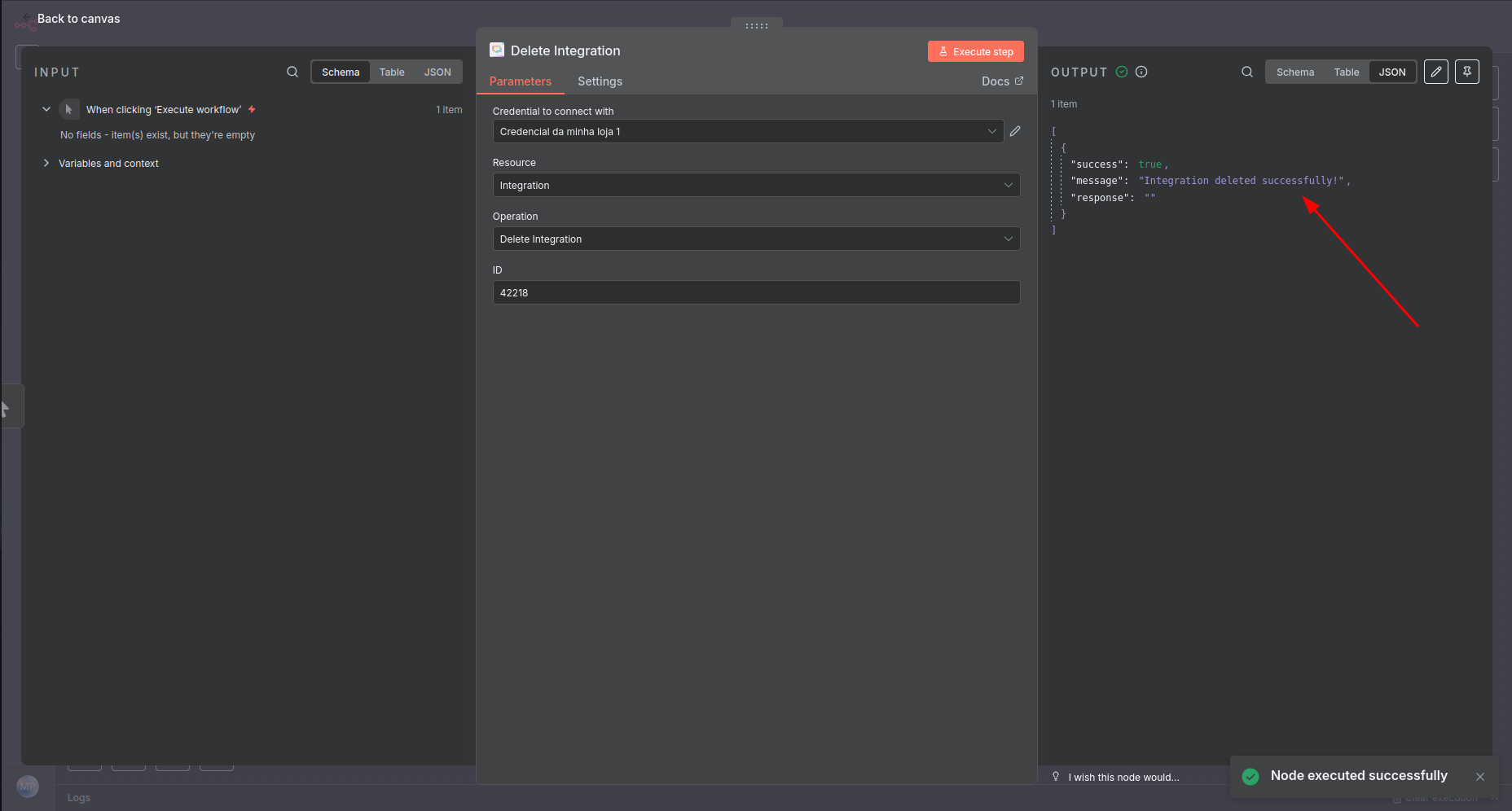Edit output data with pencil button
Image resolution: width=1512 pixels, height=811 pixels.
pos(1436,72)
